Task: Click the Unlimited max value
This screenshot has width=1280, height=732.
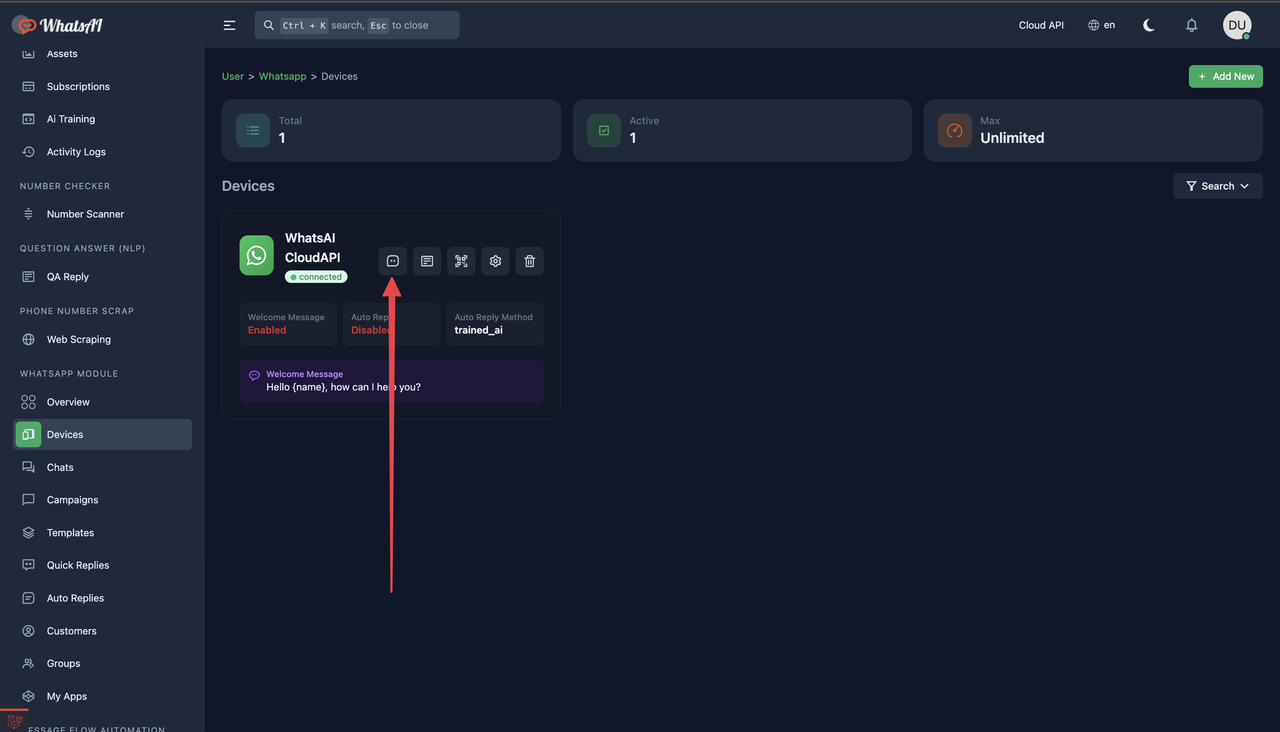Action: [x=1012, y=138]
